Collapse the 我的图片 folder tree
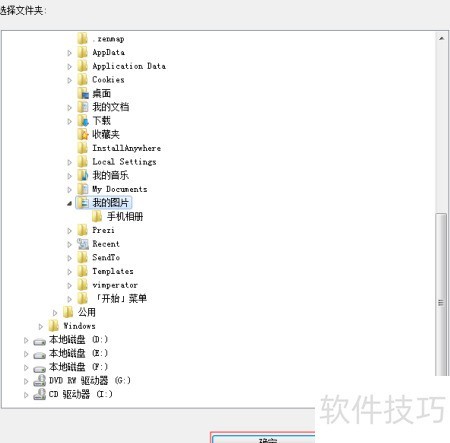450x443 pixels. pyautogui.click(x=69, y=203)
